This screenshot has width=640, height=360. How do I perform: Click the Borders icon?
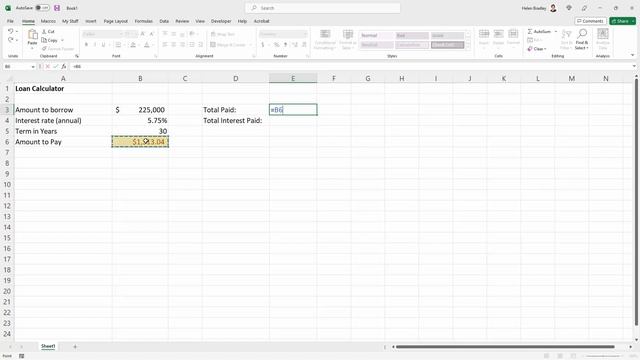(x=118, y=44)
